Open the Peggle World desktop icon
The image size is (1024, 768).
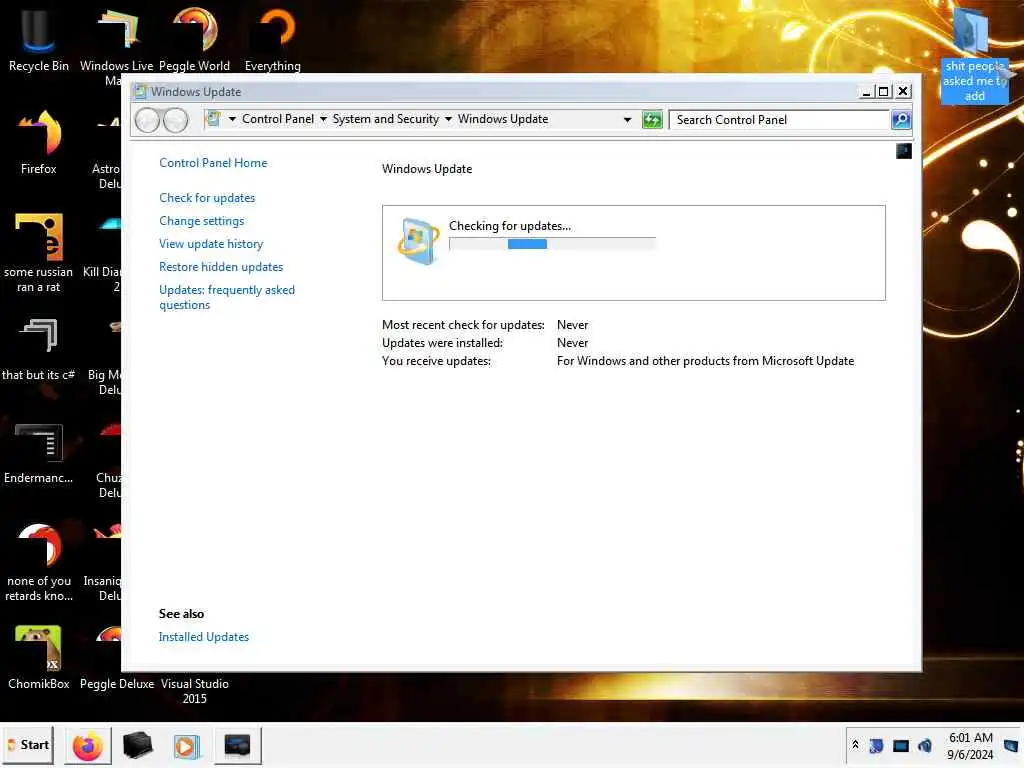tap(195, 39)
